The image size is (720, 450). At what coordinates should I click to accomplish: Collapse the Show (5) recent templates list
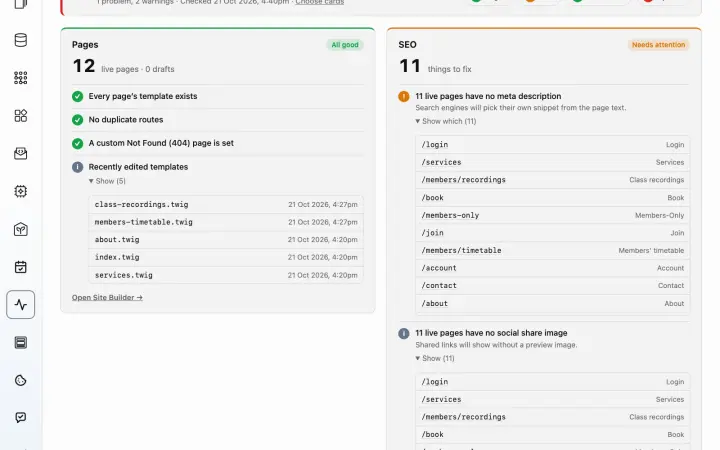107,181
